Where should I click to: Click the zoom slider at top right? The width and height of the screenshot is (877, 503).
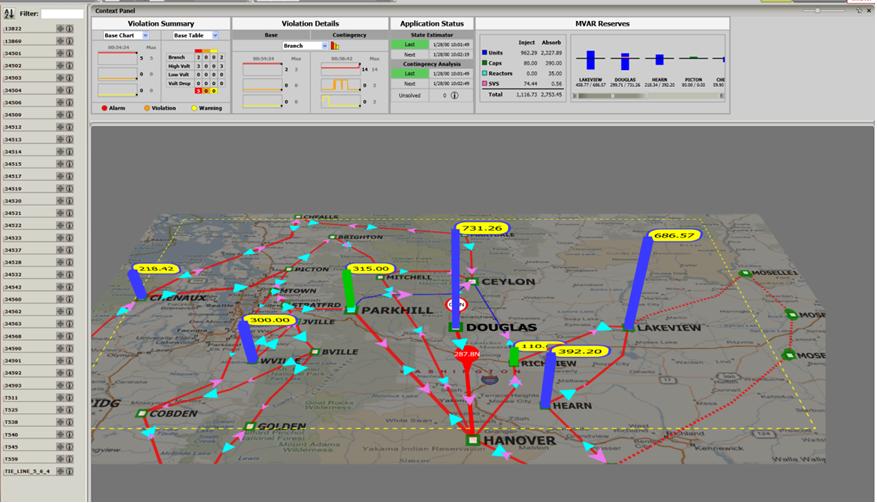[x=820, y=10]
